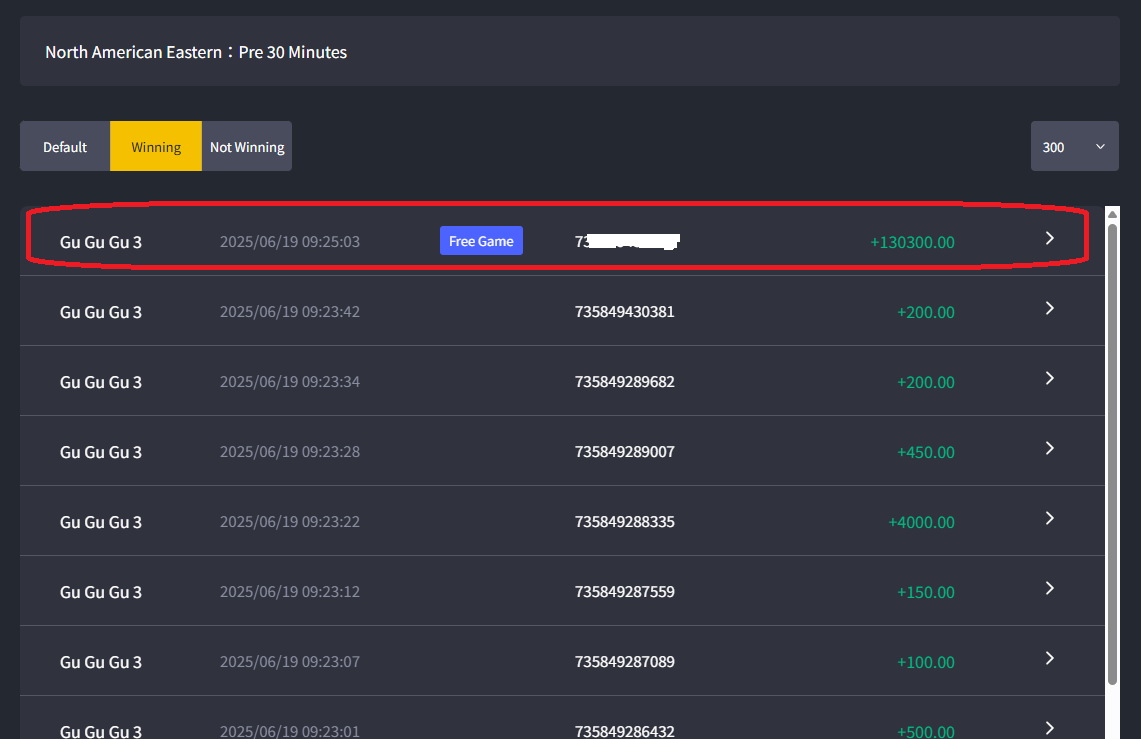Screen dimensions: 1141x739
Task: Click the timestamp 2025/06/19 09:23:34
Action: coord(290,381)
